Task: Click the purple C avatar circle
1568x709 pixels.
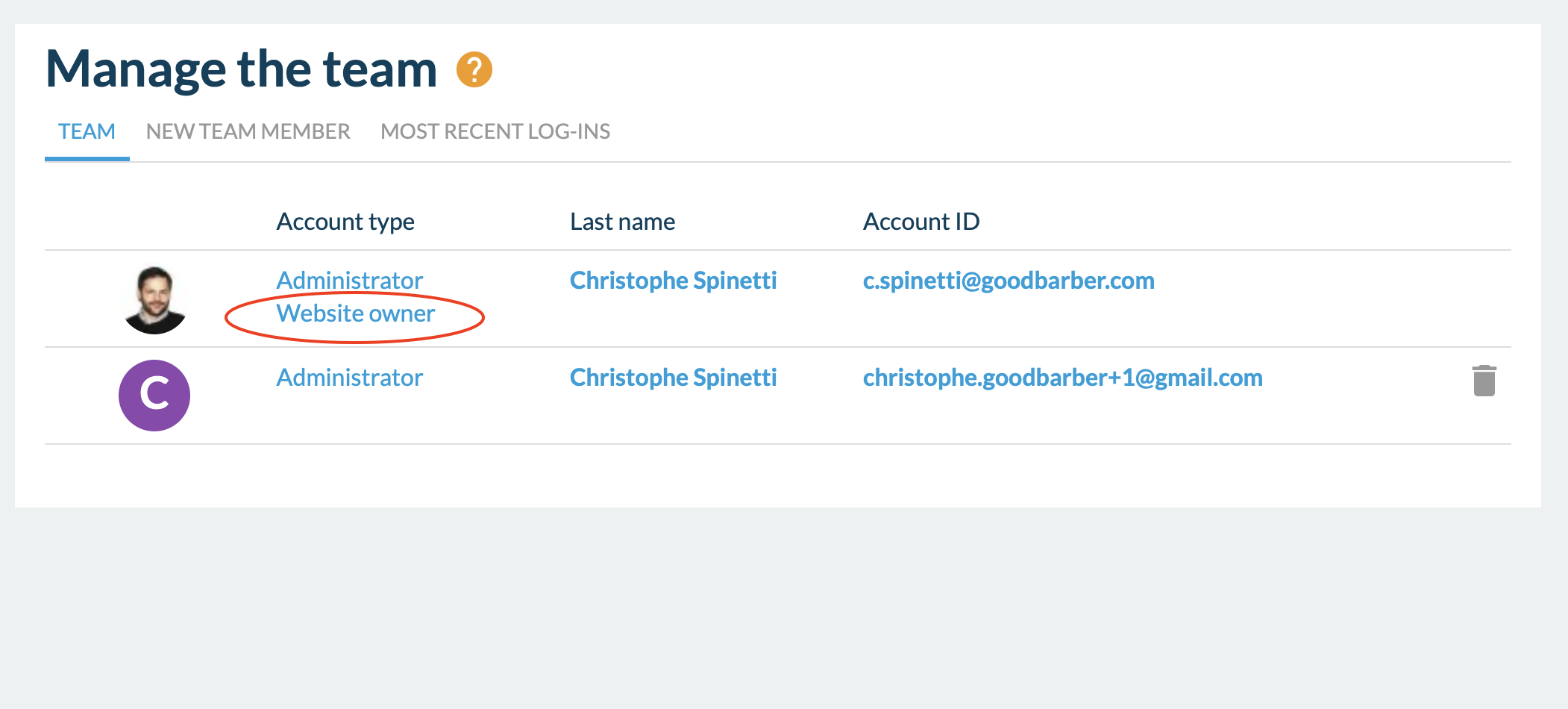Action: coord(154,395)
